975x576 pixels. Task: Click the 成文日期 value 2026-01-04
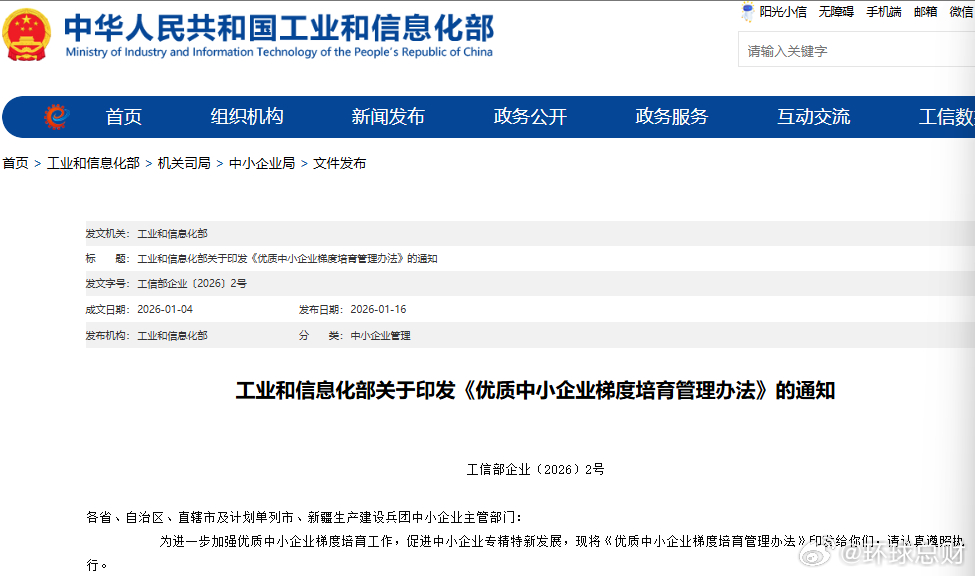pyautogui.click(x=165, y=309)
